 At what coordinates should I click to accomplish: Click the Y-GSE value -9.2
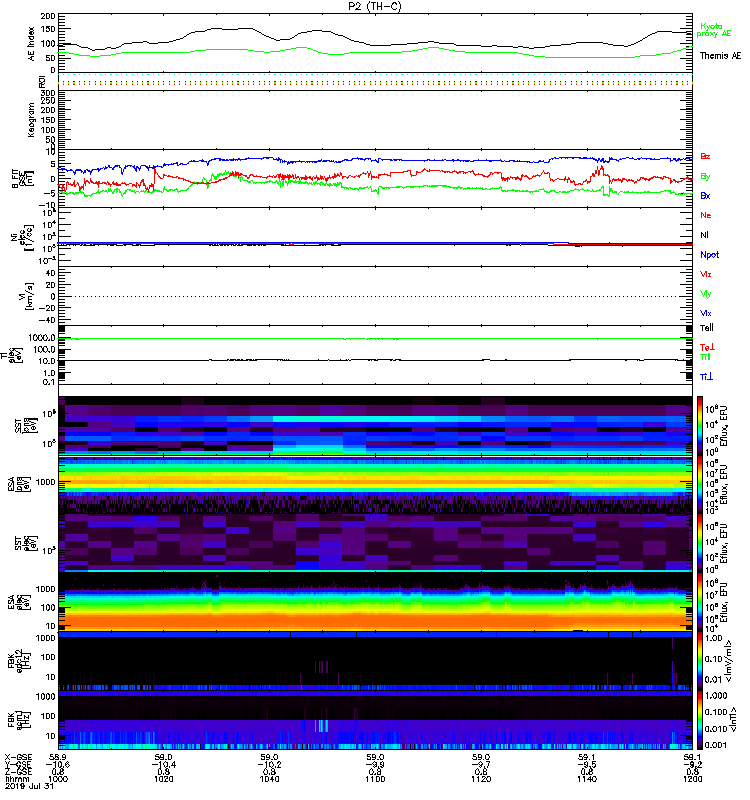click(x=692, y=765)
